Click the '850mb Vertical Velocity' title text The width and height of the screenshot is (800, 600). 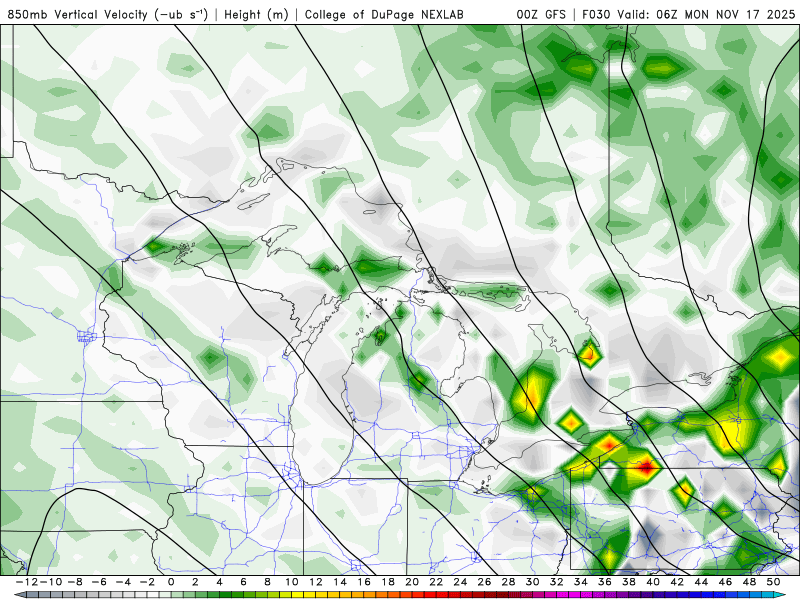[77, 14]
